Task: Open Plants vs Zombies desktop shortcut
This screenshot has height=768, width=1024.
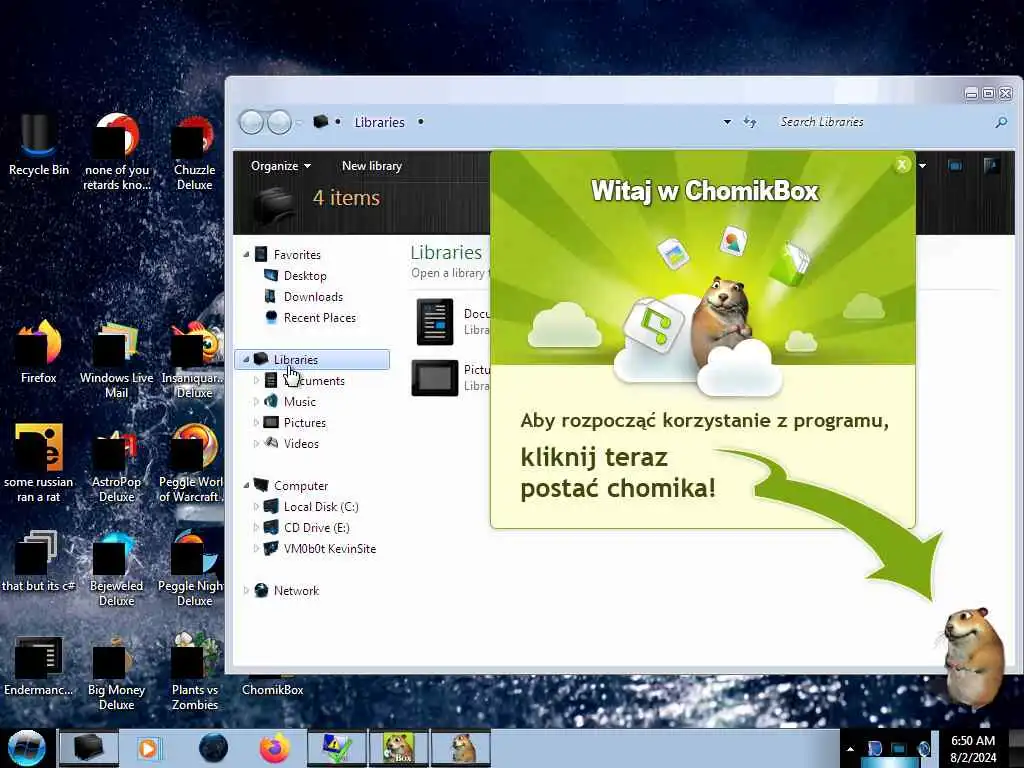Action: (195, 673)
